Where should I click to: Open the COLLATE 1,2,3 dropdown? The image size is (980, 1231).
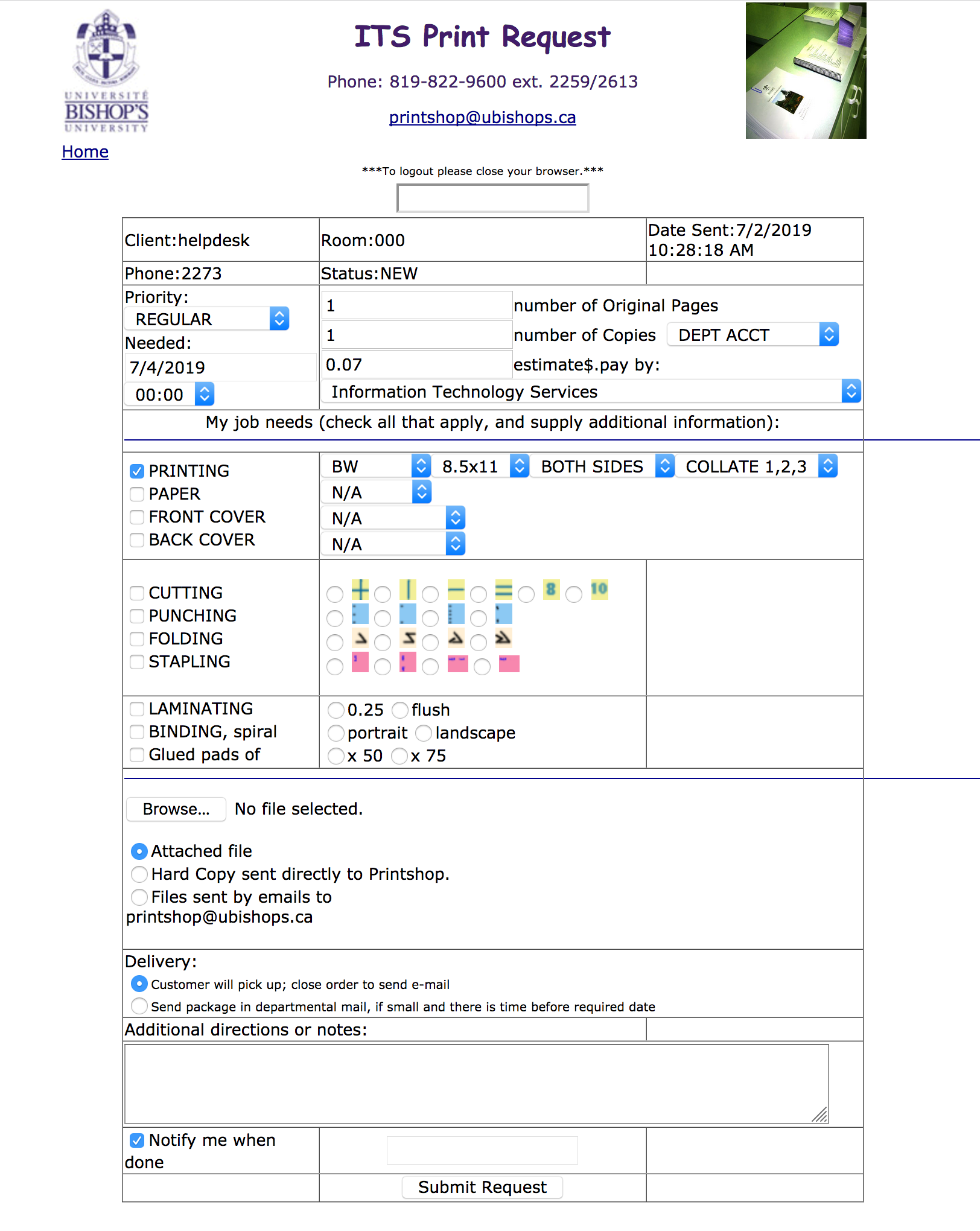tap(757, 466)
